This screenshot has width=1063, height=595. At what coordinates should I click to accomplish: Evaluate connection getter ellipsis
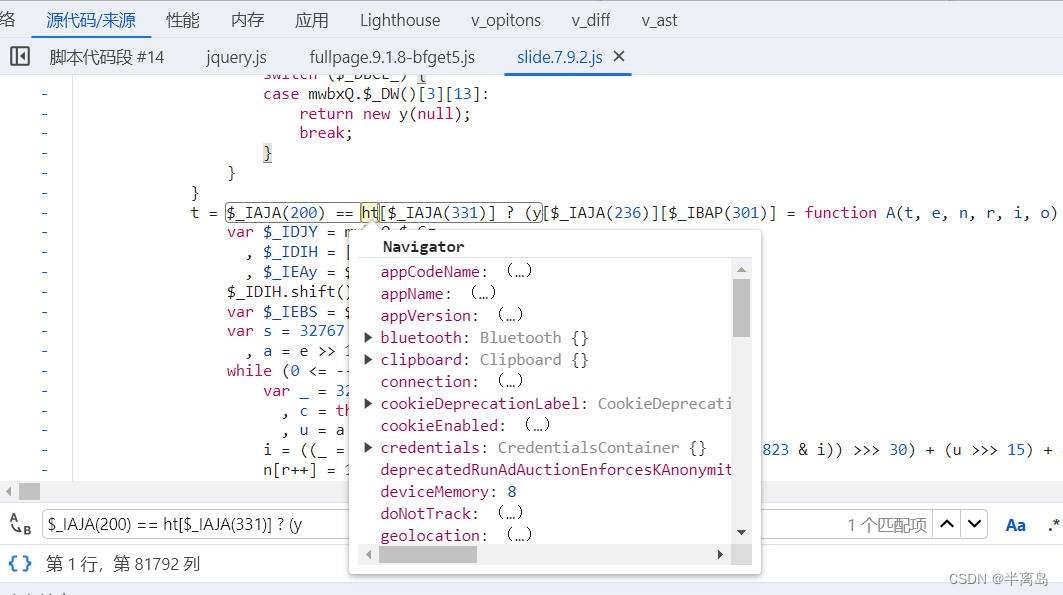(510, 381)
